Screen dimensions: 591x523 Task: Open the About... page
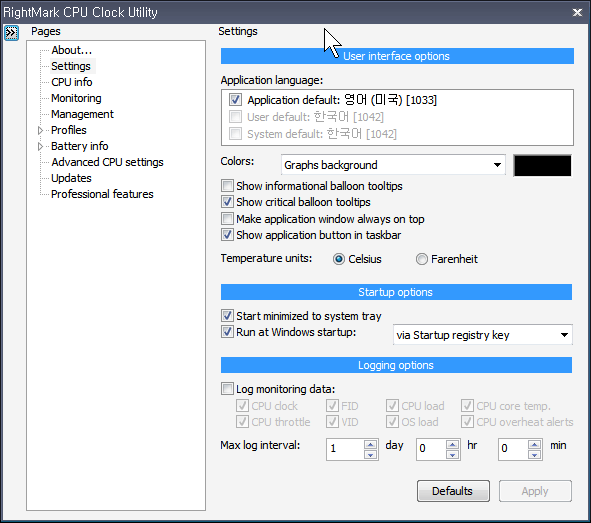pos(72,50)
